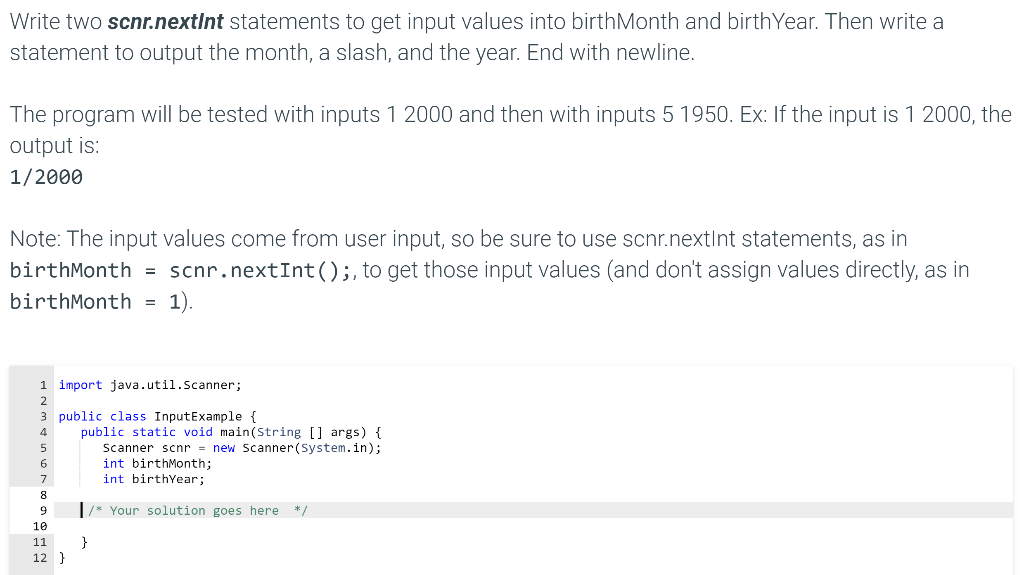Click the bold scnr.nextInt text in the instructions

click(165, 22)
